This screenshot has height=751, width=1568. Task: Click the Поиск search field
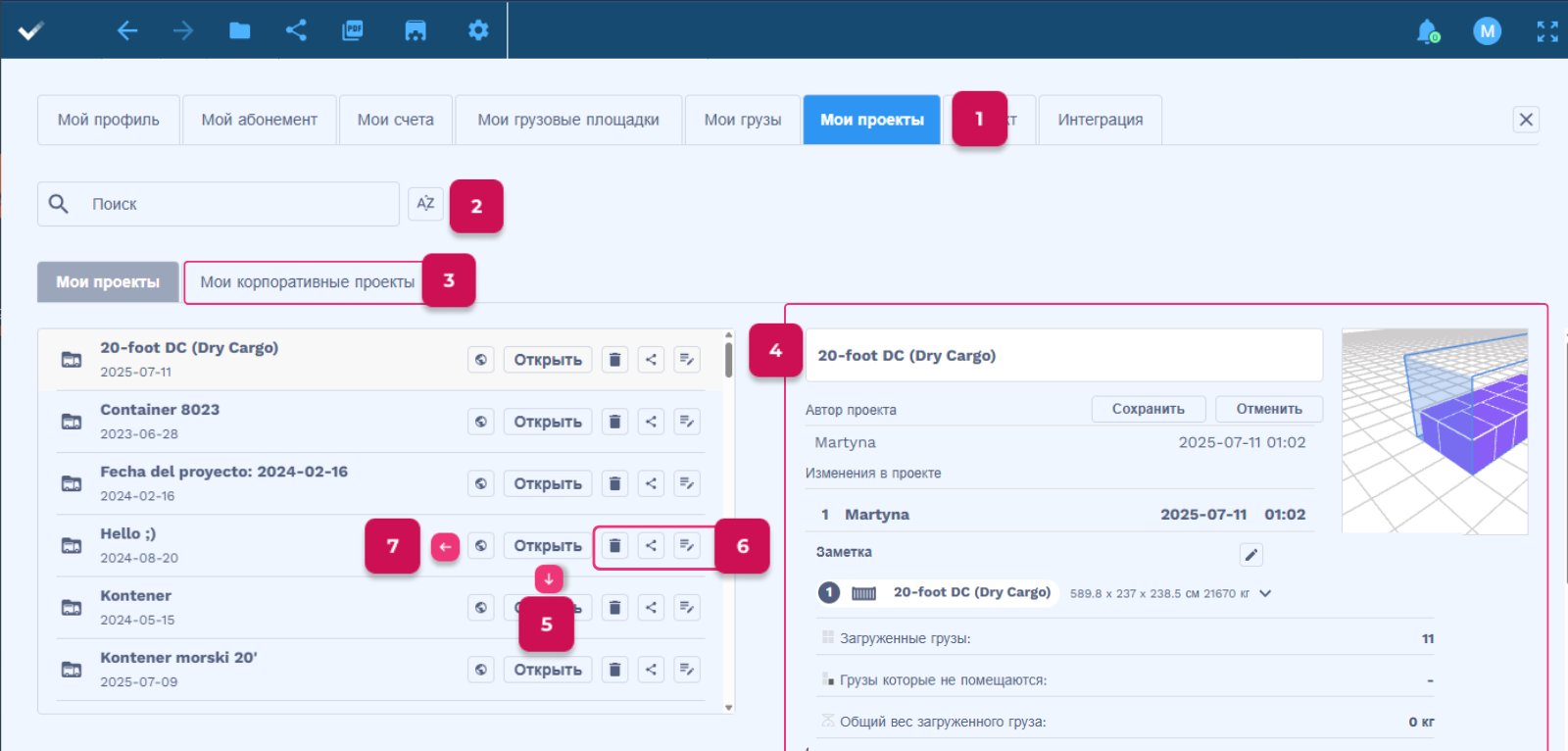(235, 204)
